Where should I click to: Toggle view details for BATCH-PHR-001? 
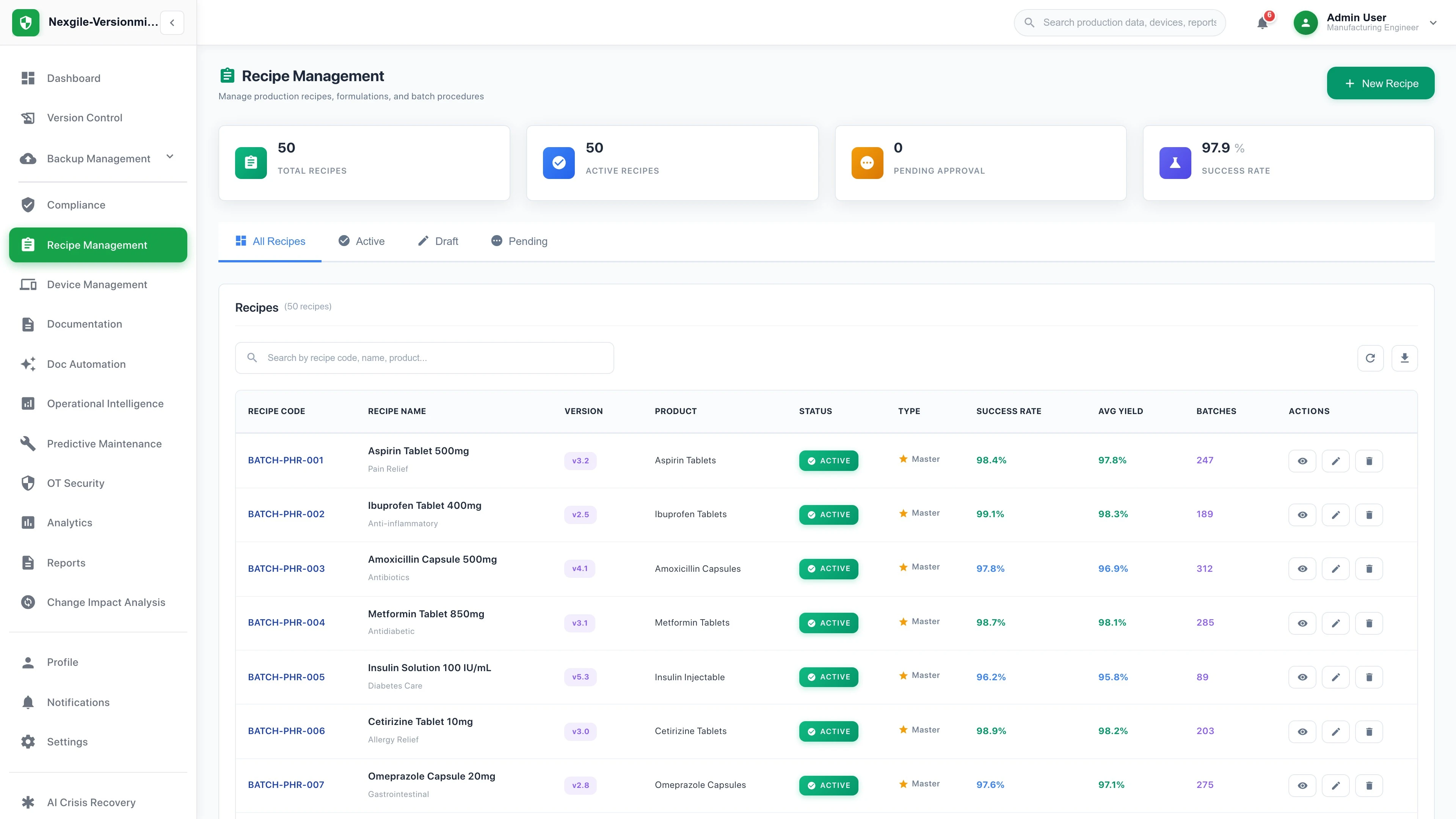[1302, 461]
